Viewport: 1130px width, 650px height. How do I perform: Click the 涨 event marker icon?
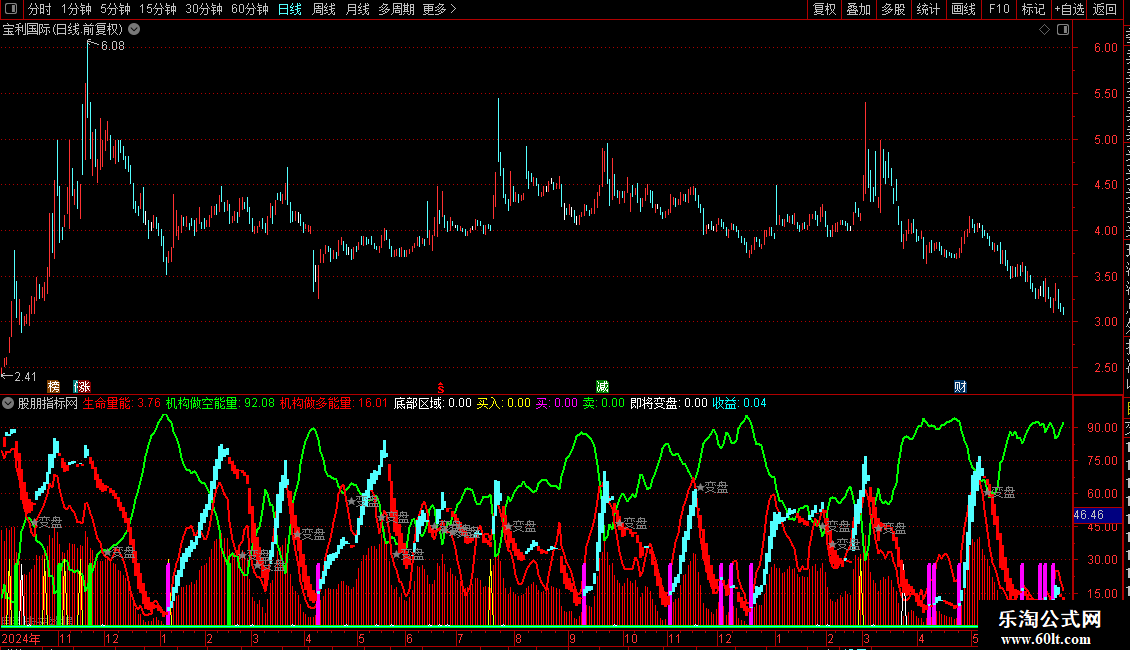pyautogui.click(x=83, y=387)
